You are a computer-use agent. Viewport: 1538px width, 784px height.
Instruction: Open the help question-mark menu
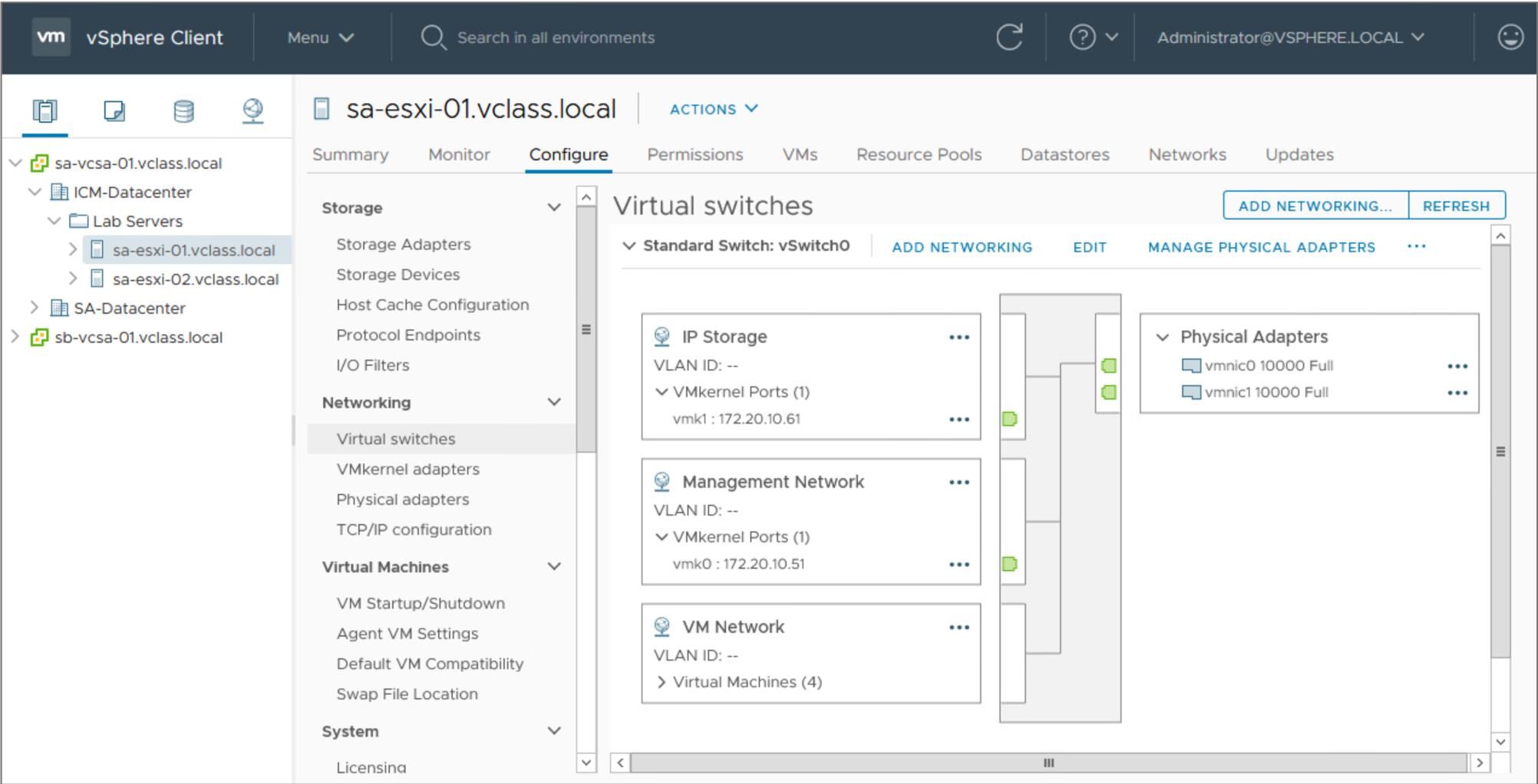coord(1094,37)
